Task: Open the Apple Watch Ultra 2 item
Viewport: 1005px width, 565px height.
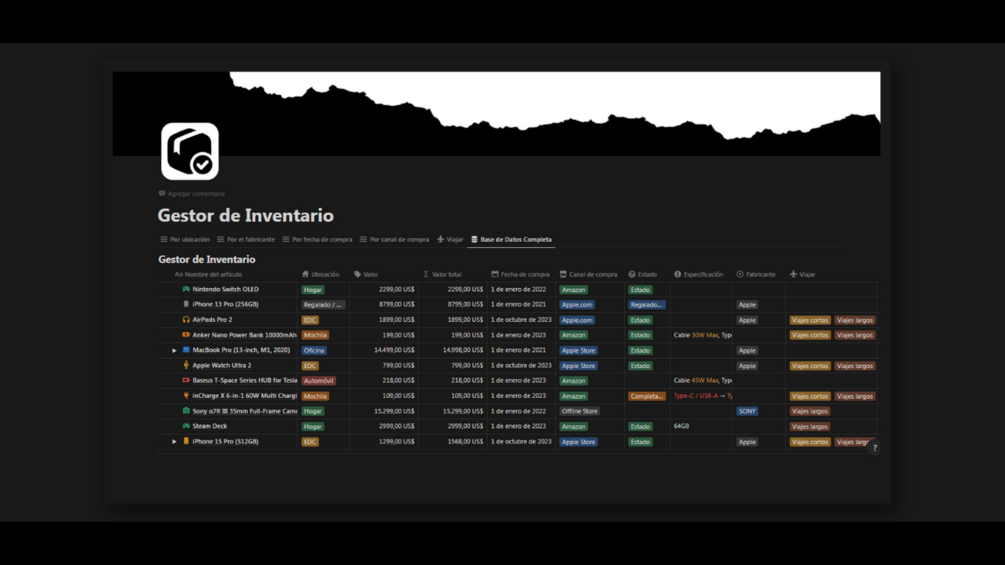Action: click(222, 365)
